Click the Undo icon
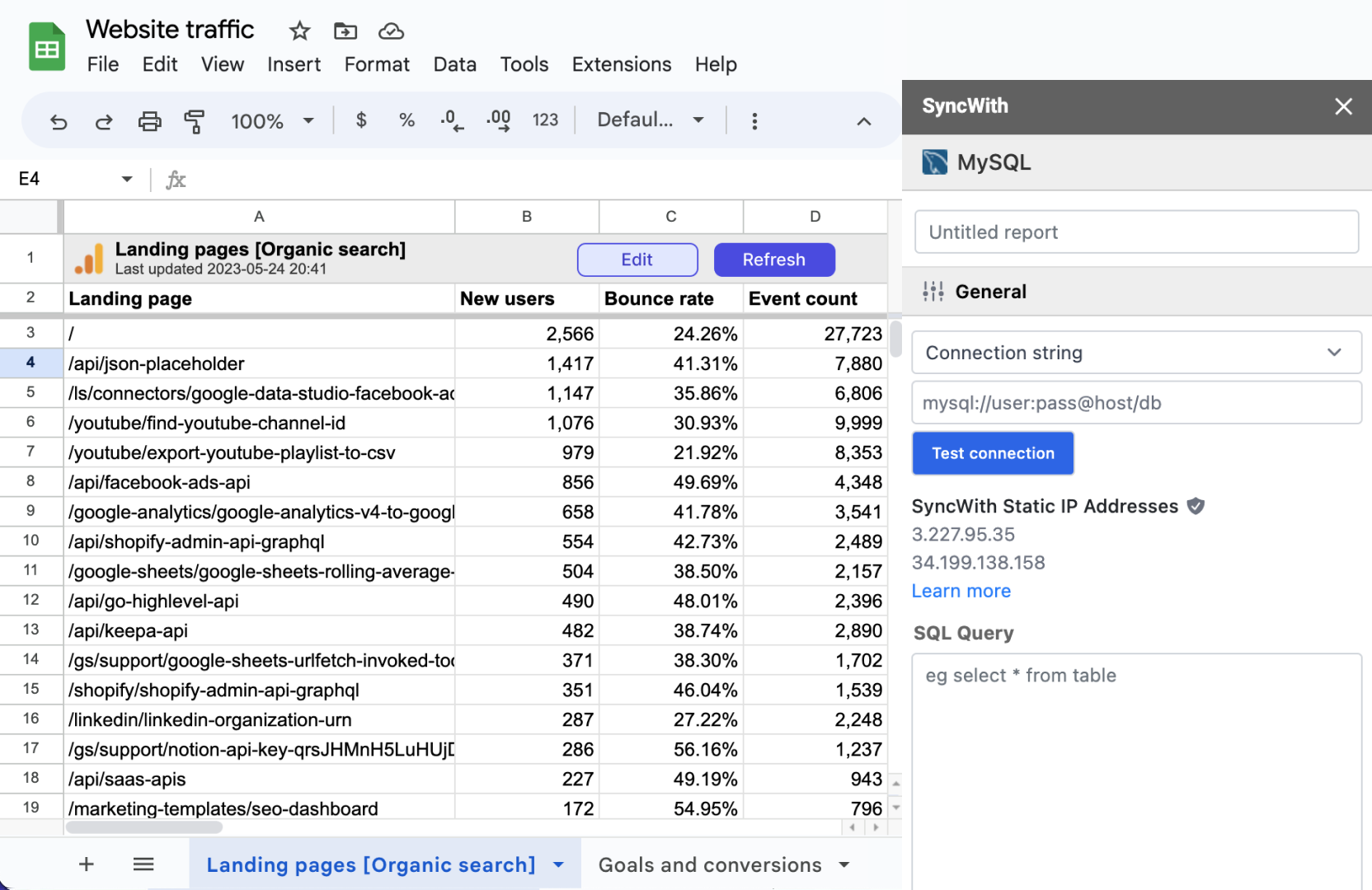 58,120
